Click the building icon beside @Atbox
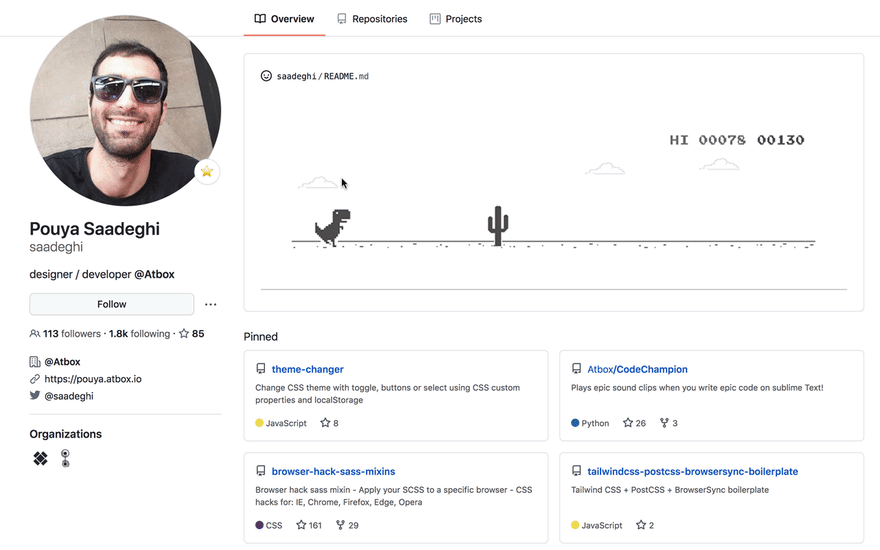 (x=35, y=362)
